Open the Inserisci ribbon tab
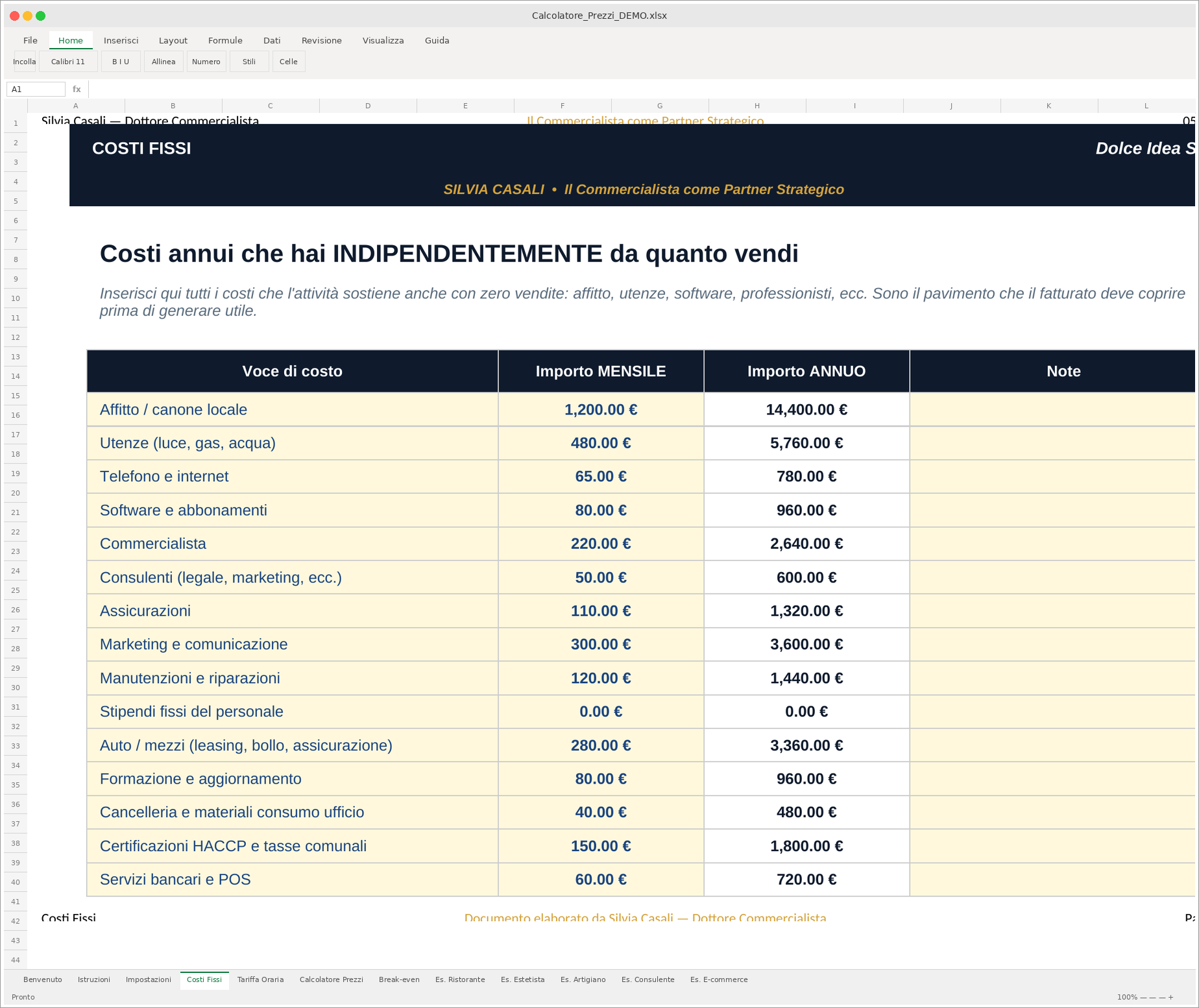This screenshot has height=1008, width=1199. pos(121,40)
